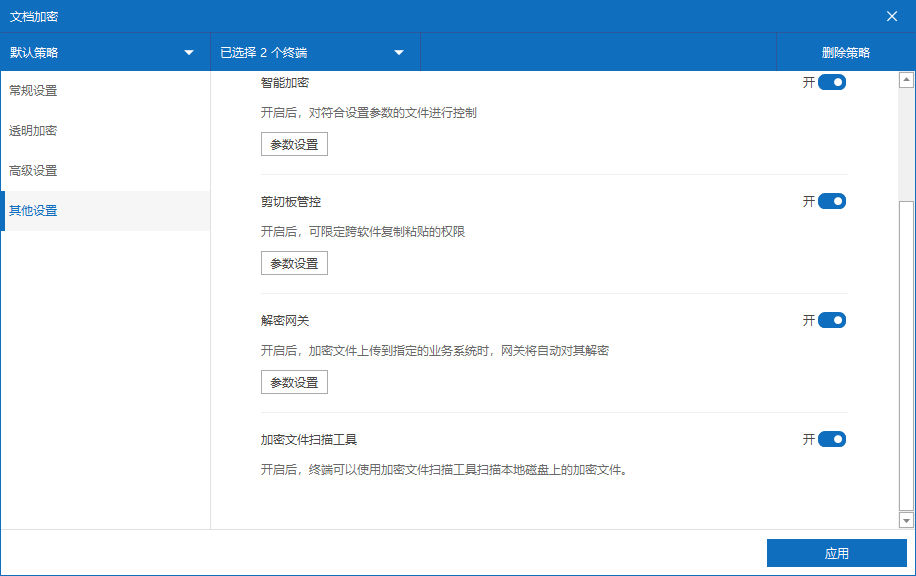Close the 文档加密 dialog
The width and height of the screenshot is (916, 576).
pos(891,16)
